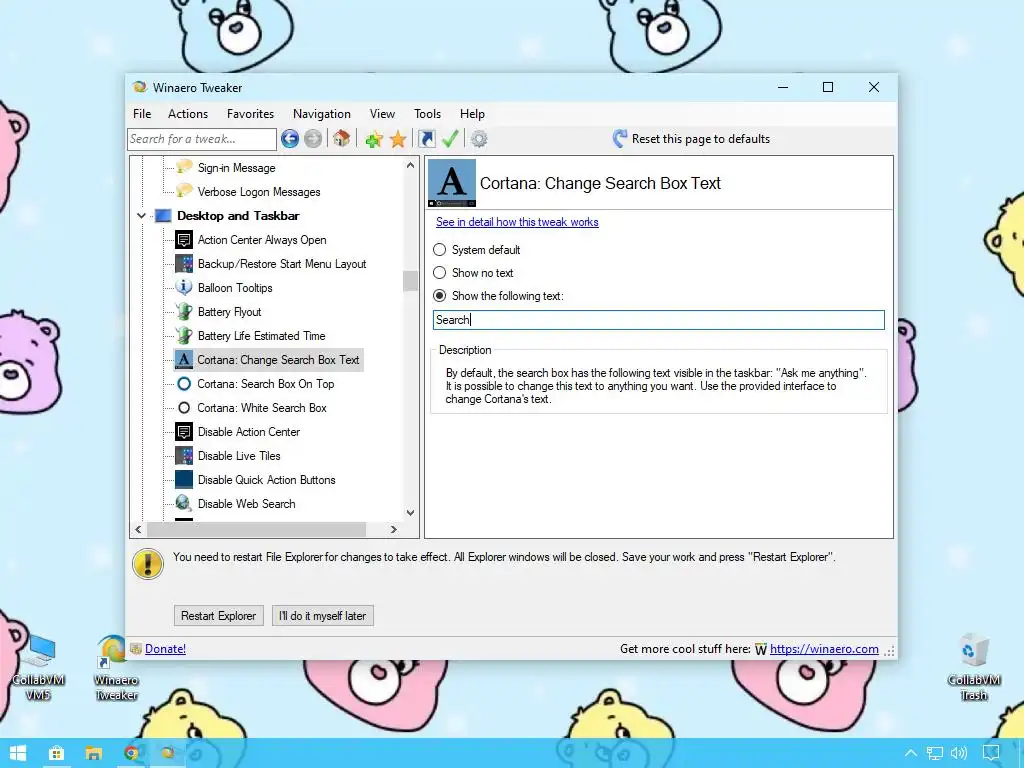Open Chrome from the taskbar
Image resolution: width=1024 pixels, height=768 pixels.
click(131, 753)
